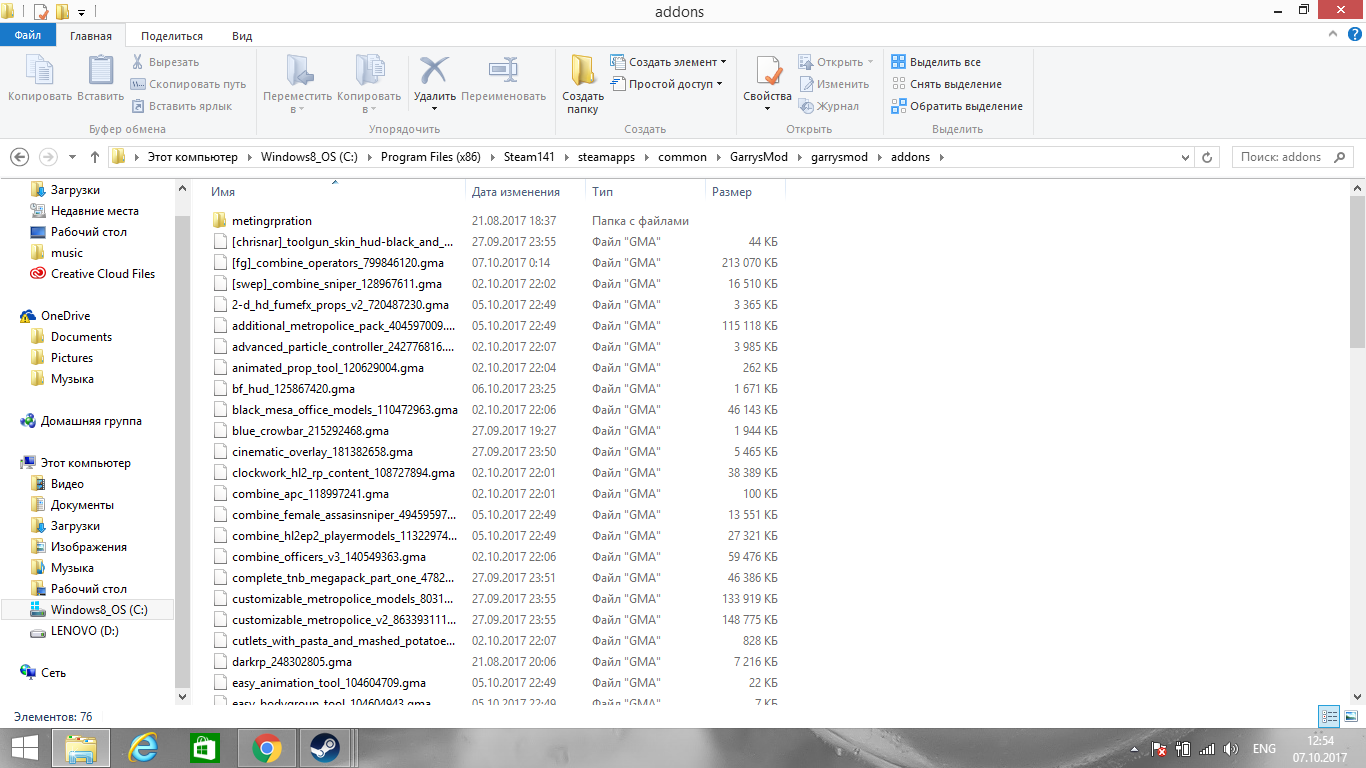1366x768 pixels.
Task: Select Вырезать scissors command
Action: pyautogui.click(x=165, y=62)
